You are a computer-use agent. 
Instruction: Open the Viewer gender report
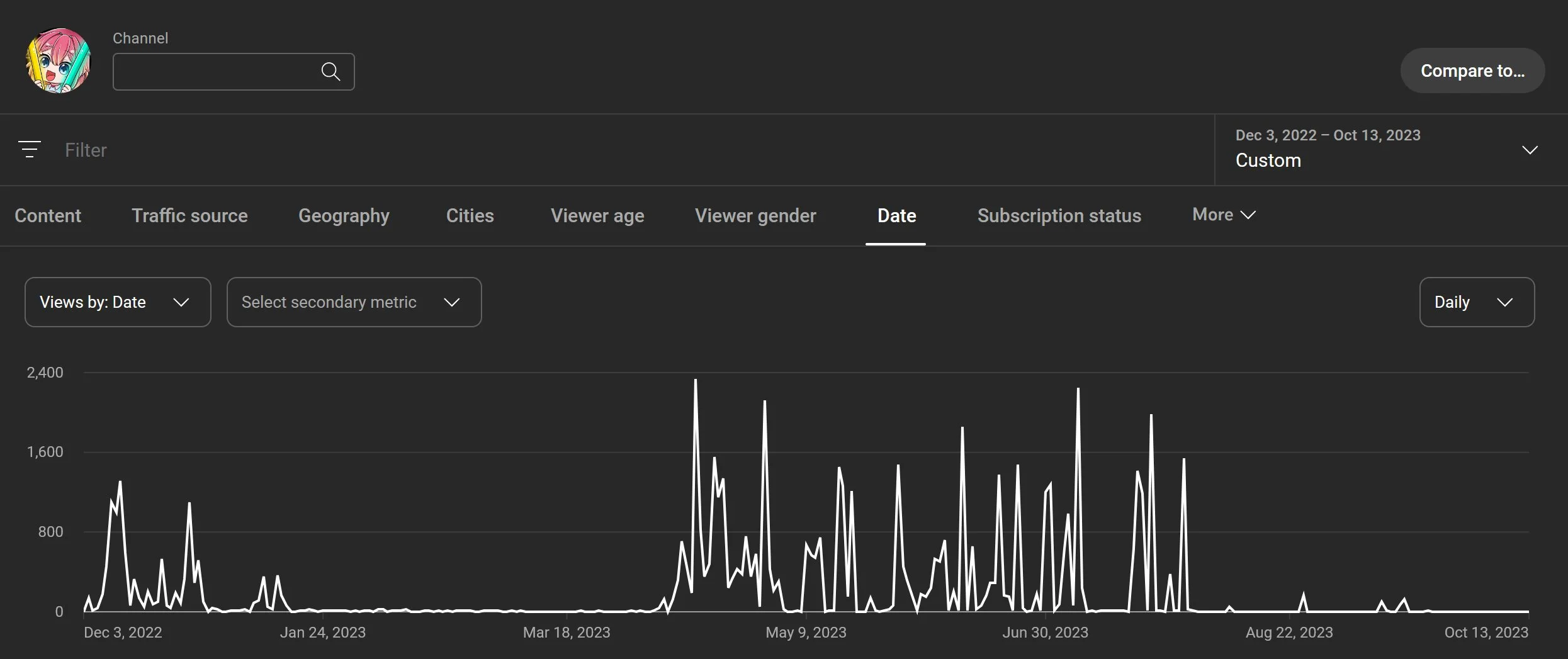[x=755, y=216]
